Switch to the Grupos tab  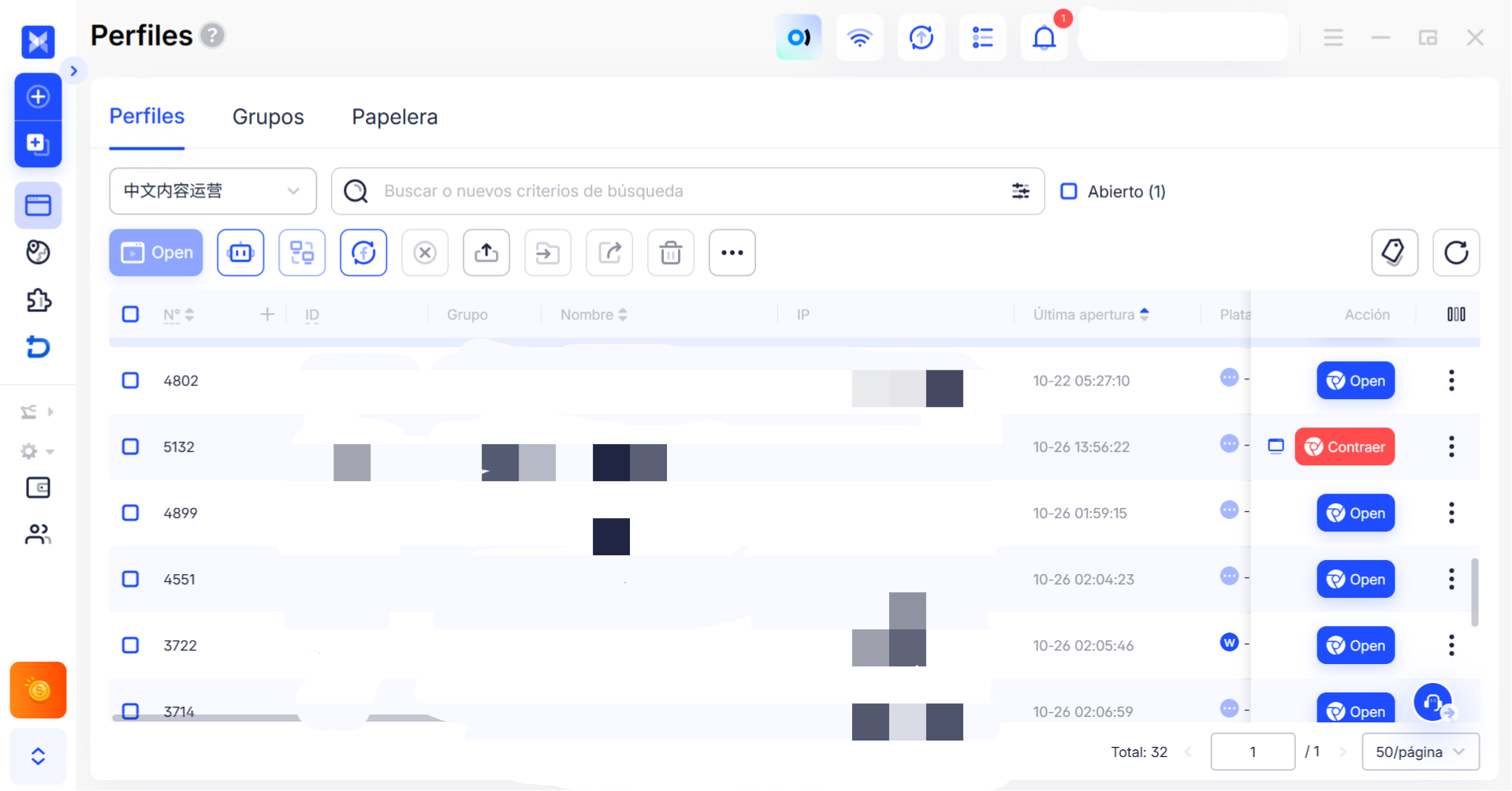click(268, 117)
